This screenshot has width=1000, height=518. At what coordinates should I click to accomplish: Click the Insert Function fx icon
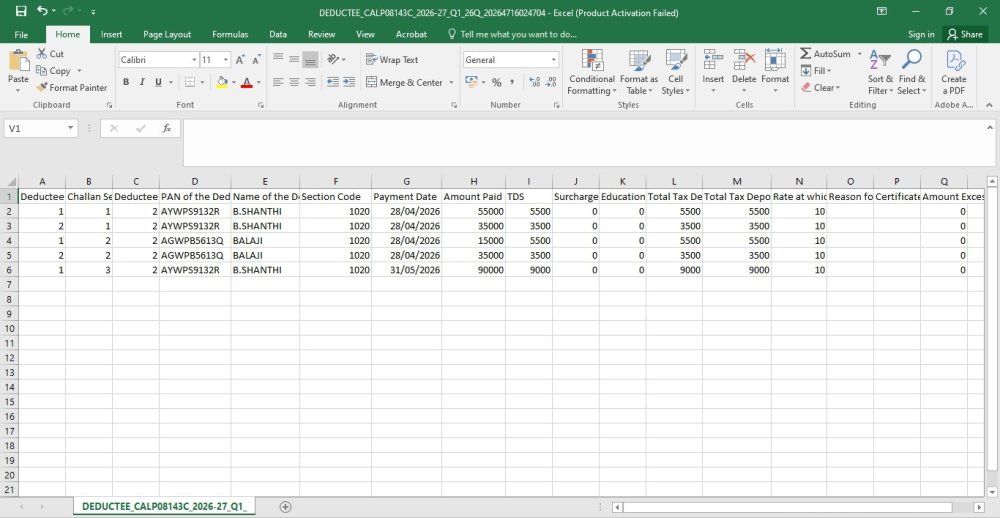pos(167,128)
